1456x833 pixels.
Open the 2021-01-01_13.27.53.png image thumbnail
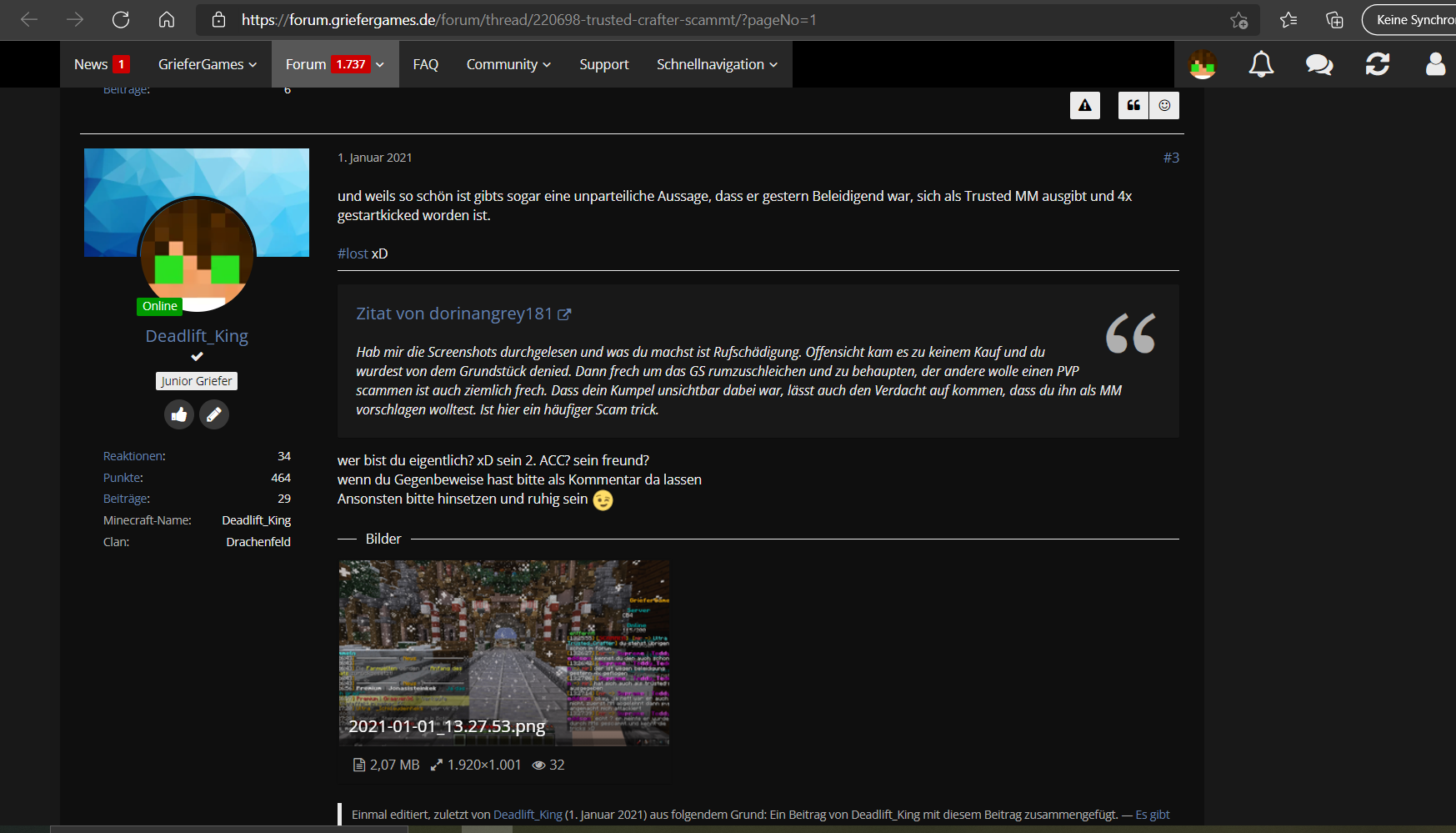click(x=503, y=653)
